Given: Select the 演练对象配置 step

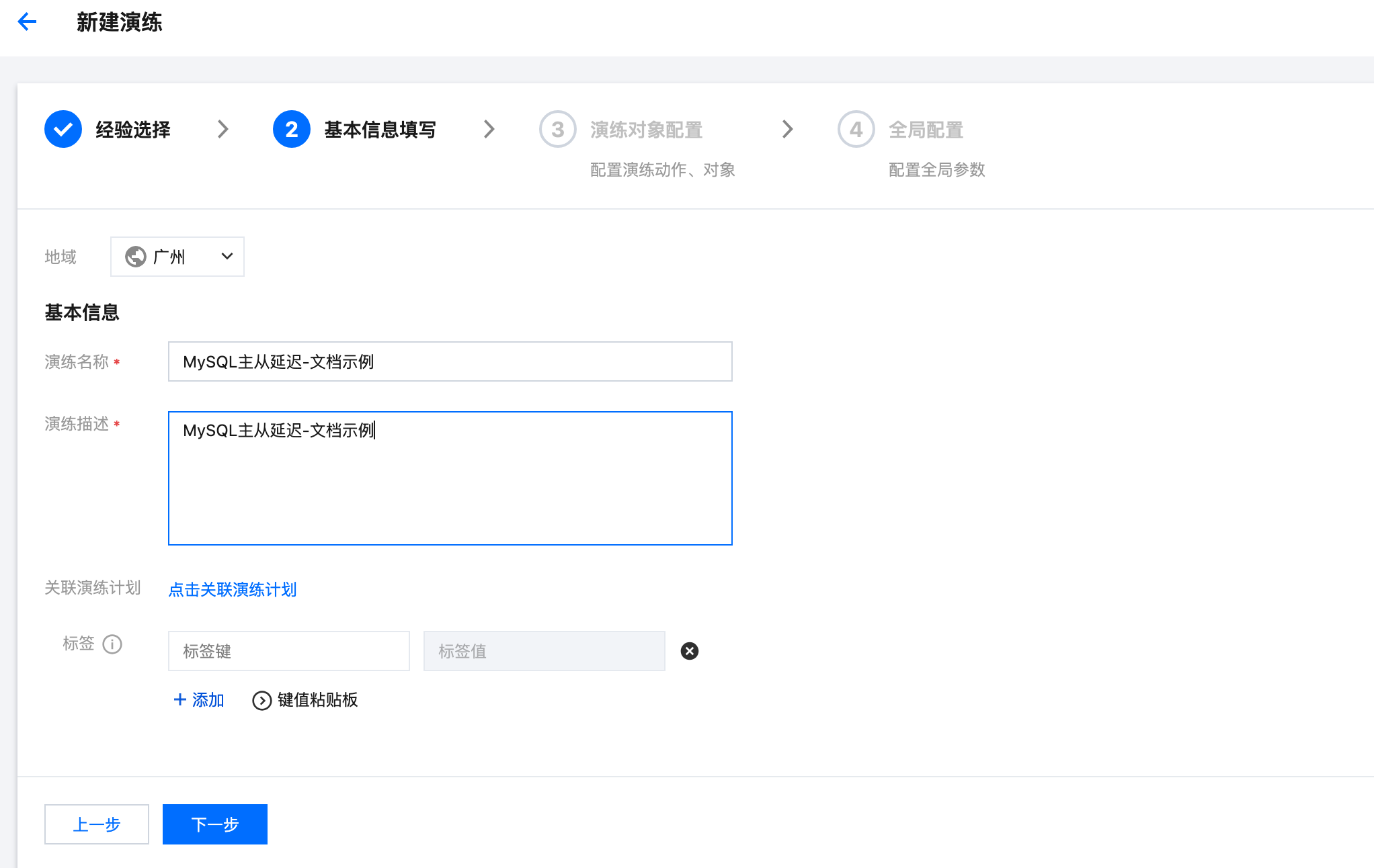Looking at the screenshot, I should pyautogui.click(x=647, y=130).
